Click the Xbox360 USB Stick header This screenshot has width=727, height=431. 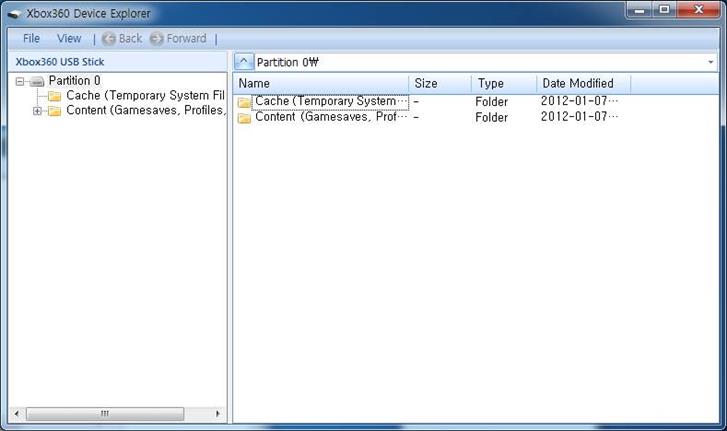pos(60,62)
